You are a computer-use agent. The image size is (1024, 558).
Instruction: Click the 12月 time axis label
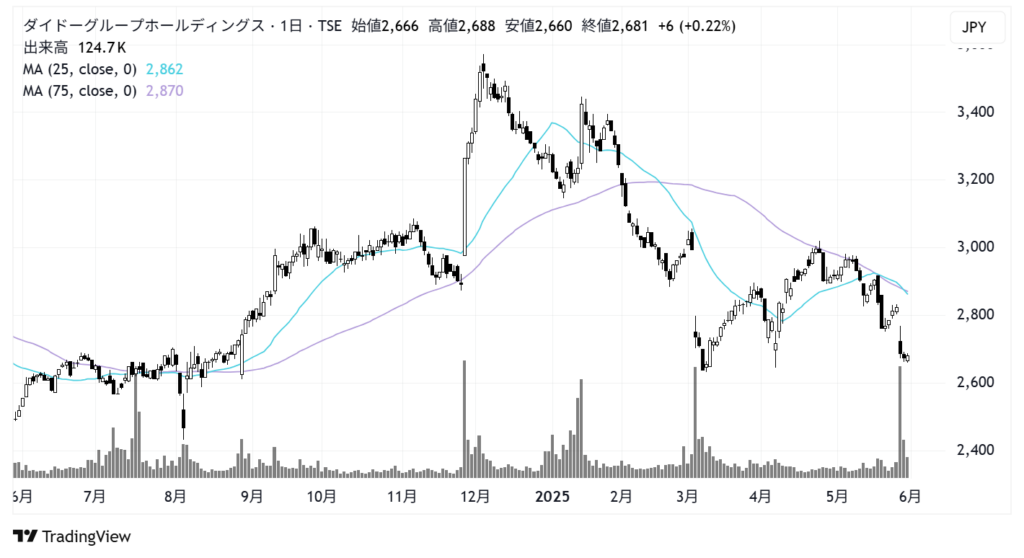(x=475, y=497)
